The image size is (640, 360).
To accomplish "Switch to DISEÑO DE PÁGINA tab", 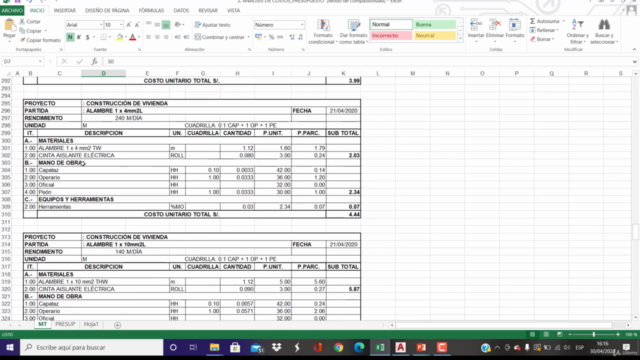I will 107,10.
